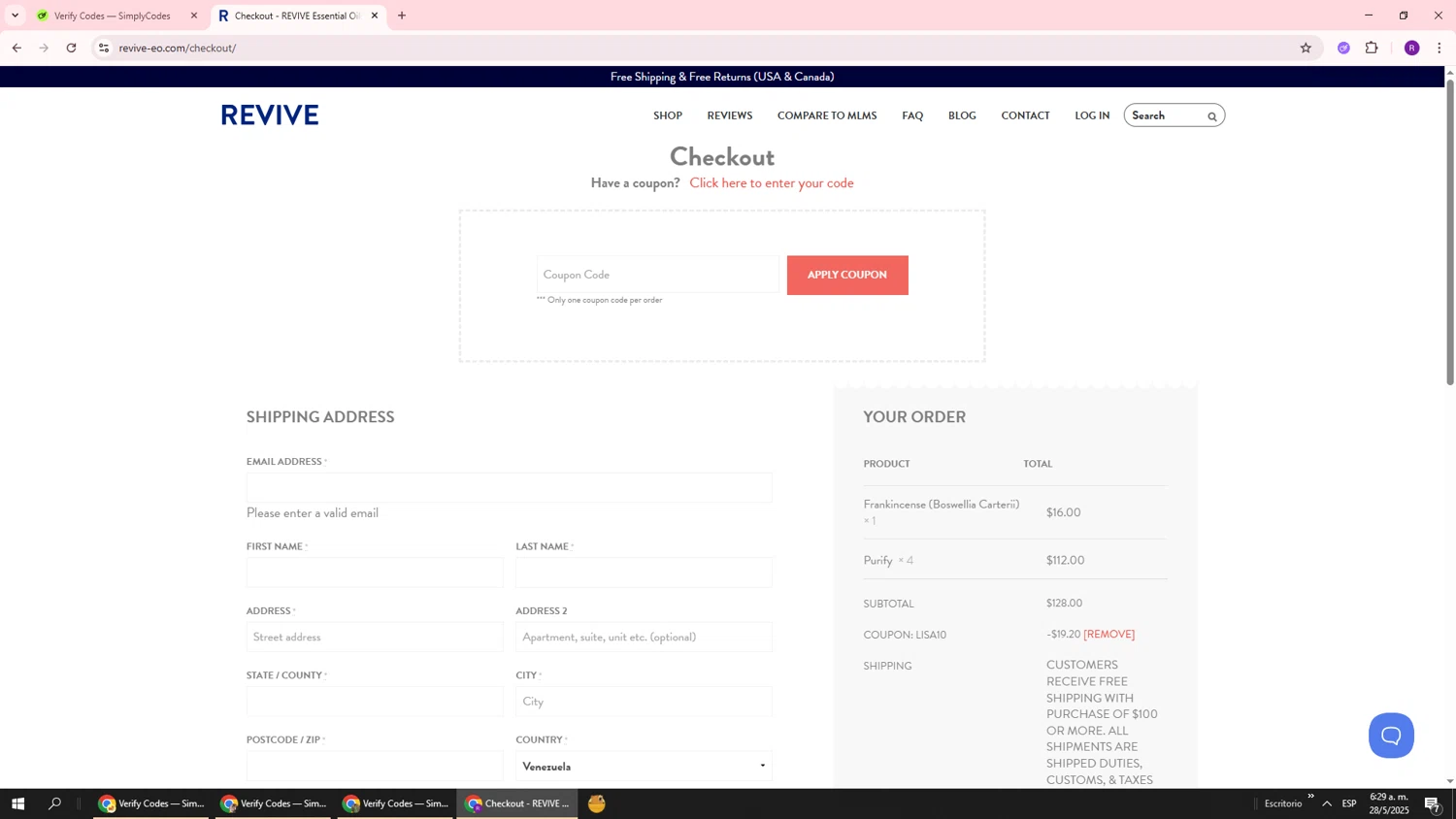Open third Verify Codes taskbar window
Screen dimensions: 1456x819
point(395,803)
